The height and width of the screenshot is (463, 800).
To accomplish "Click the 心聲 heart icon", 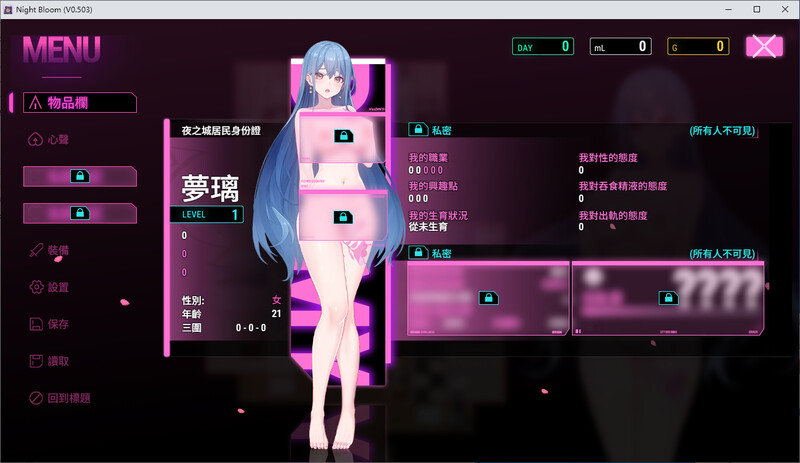I will click(35, 139).
